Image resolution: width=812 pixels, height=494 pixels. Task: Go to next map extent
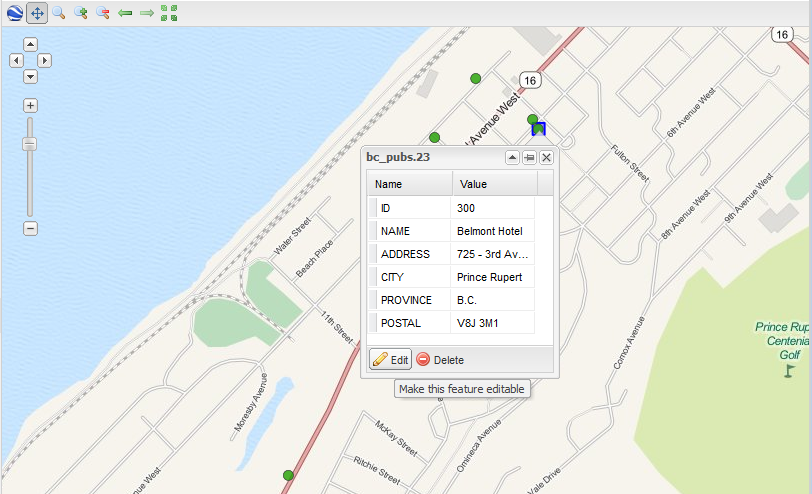coord(147,13)
